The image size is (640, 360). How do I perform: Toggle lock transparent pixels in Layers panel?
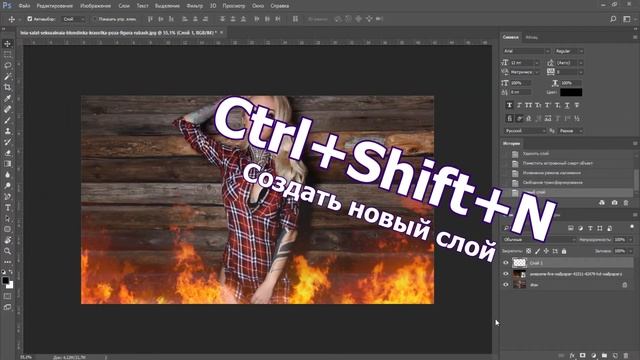coord(529,251)
